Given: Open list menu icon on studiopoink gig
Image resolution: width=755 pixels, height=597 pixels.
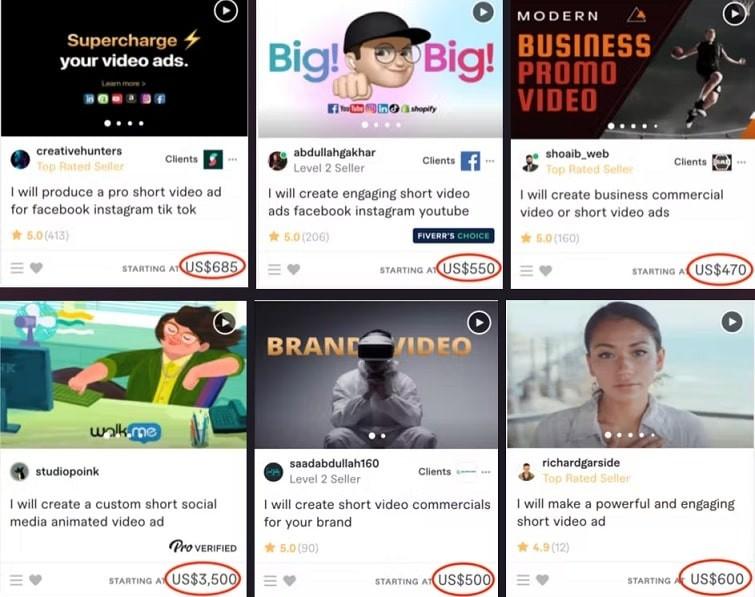Looking at the screenshot, I should [16, 580].
